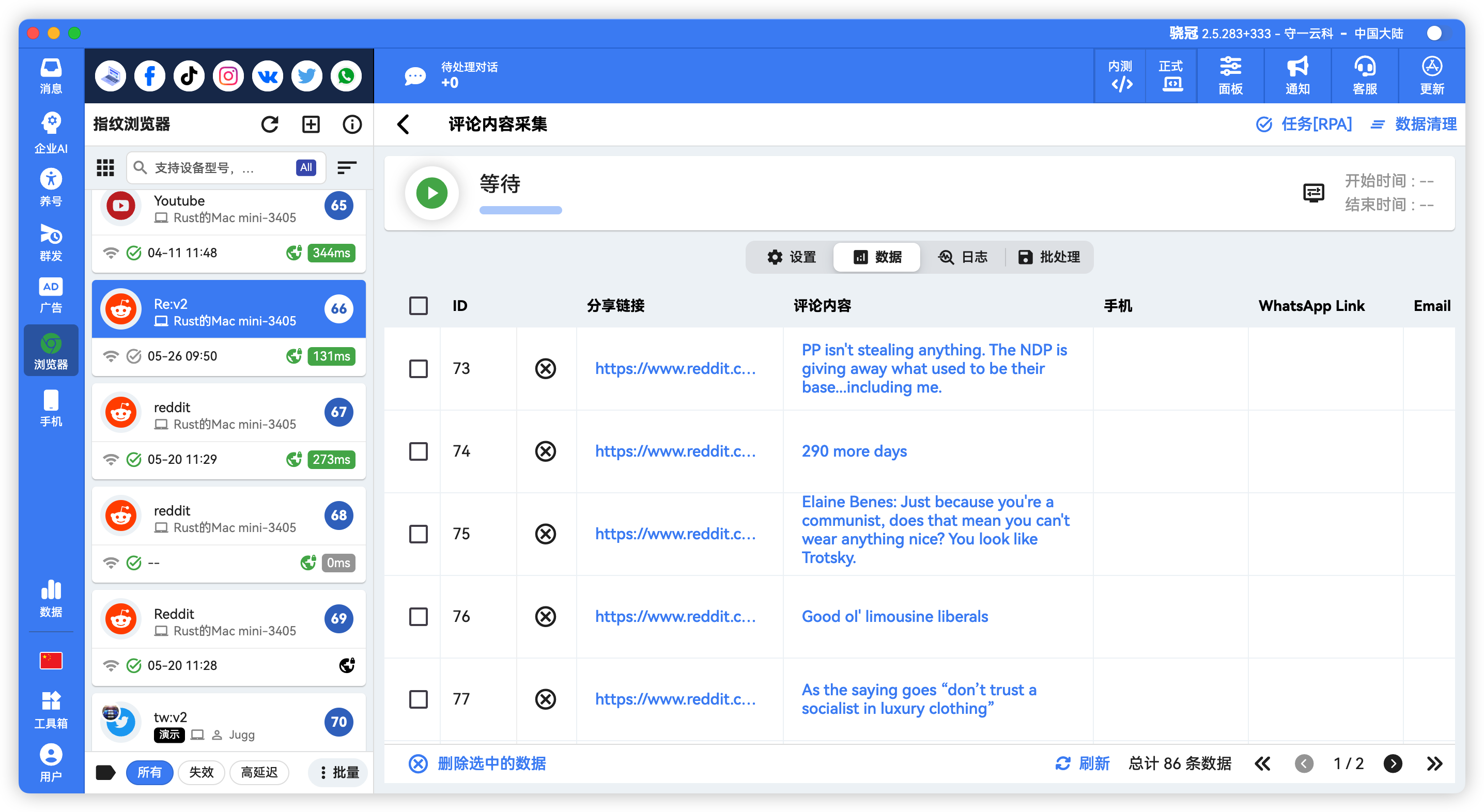
Task: Remove row 74 with its X icon
Action: point(545,451)
